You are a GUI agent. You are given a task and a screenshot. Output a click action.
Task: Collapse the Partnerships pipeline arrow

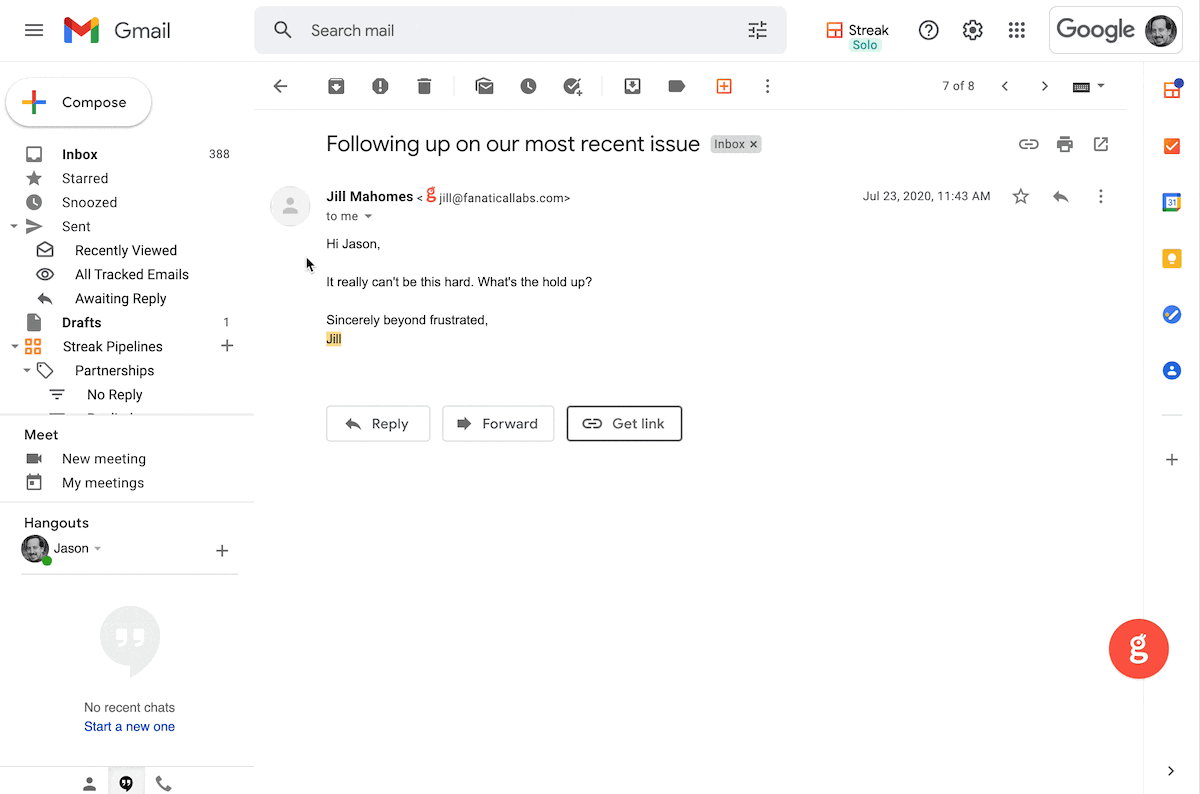point(26,371)
